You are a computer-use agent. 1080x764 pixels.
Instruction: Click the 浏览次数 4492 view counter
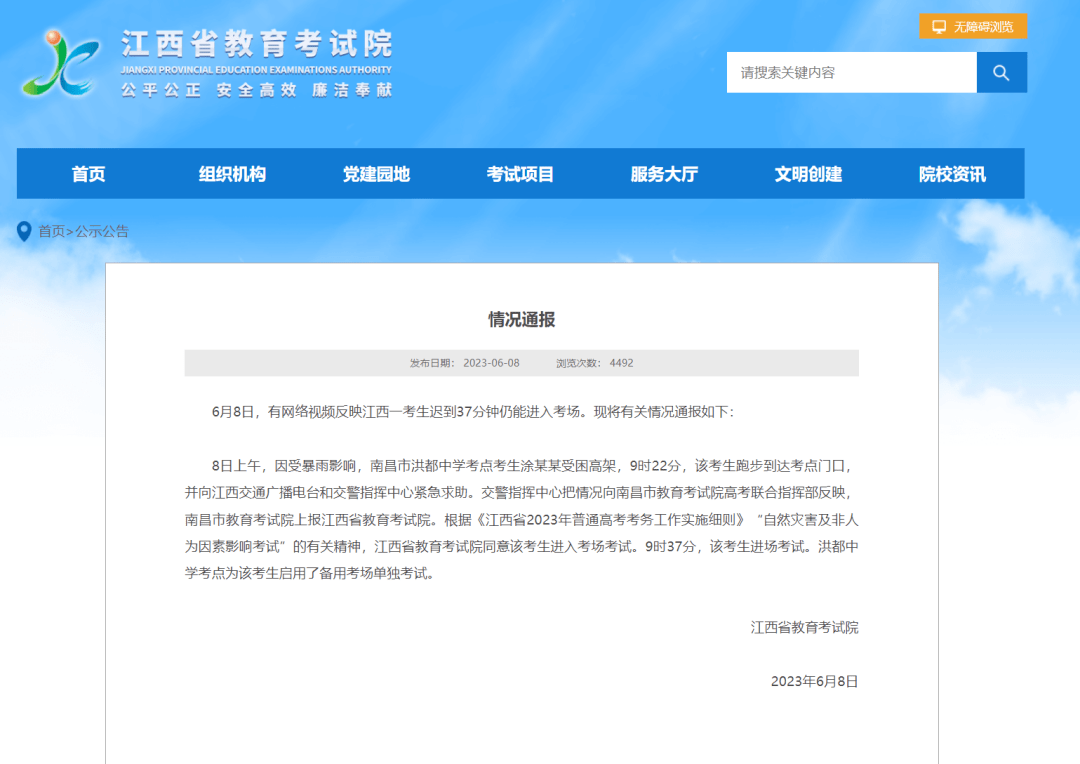point(594,363)
